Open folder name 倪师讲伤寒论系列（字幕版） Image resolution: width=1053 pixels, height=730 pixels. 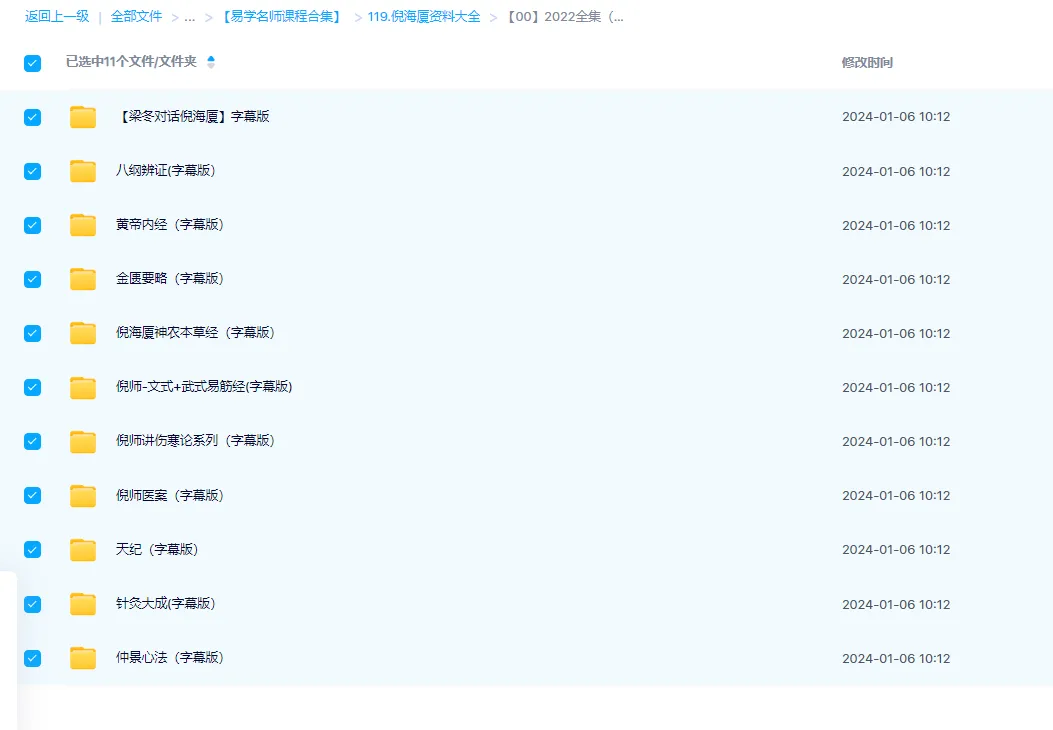tap(195, 441)
